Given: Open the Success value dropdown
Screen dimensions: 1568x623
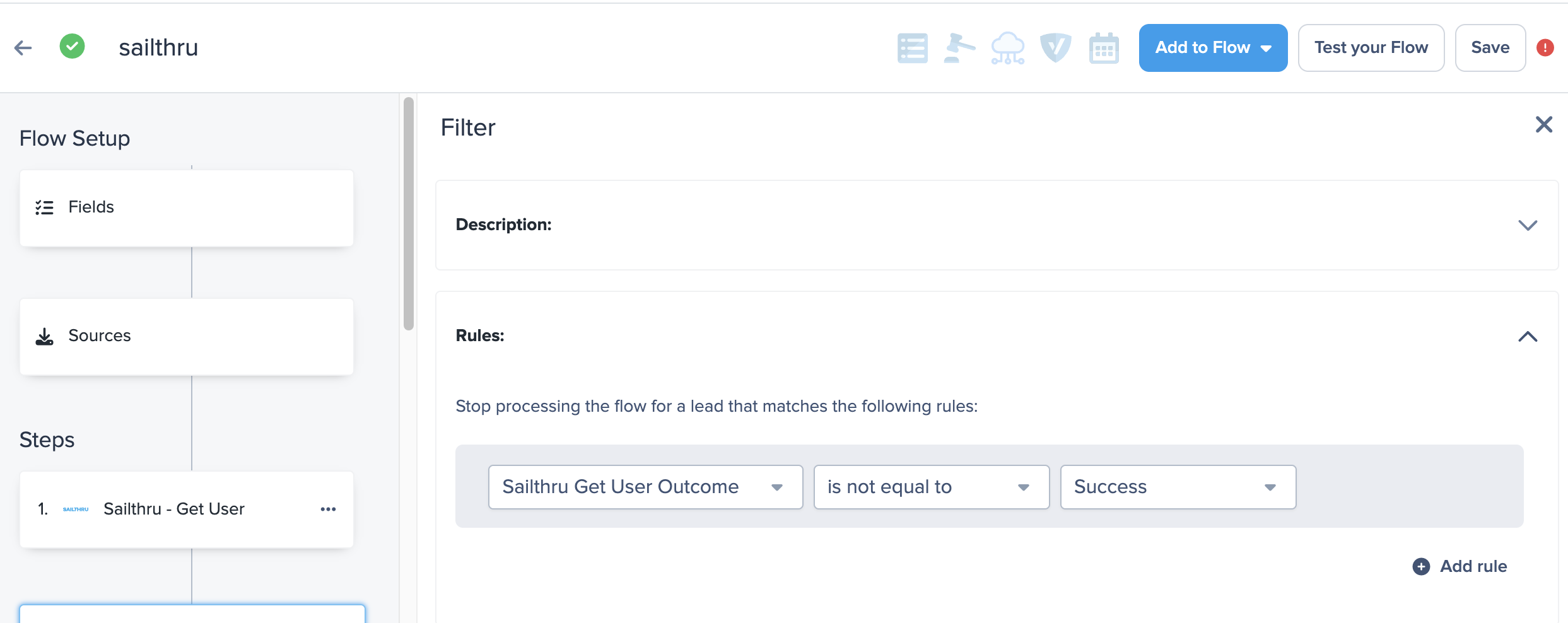Looking at the screenshot, I should pyautogui.click(x=1178, y=487).
